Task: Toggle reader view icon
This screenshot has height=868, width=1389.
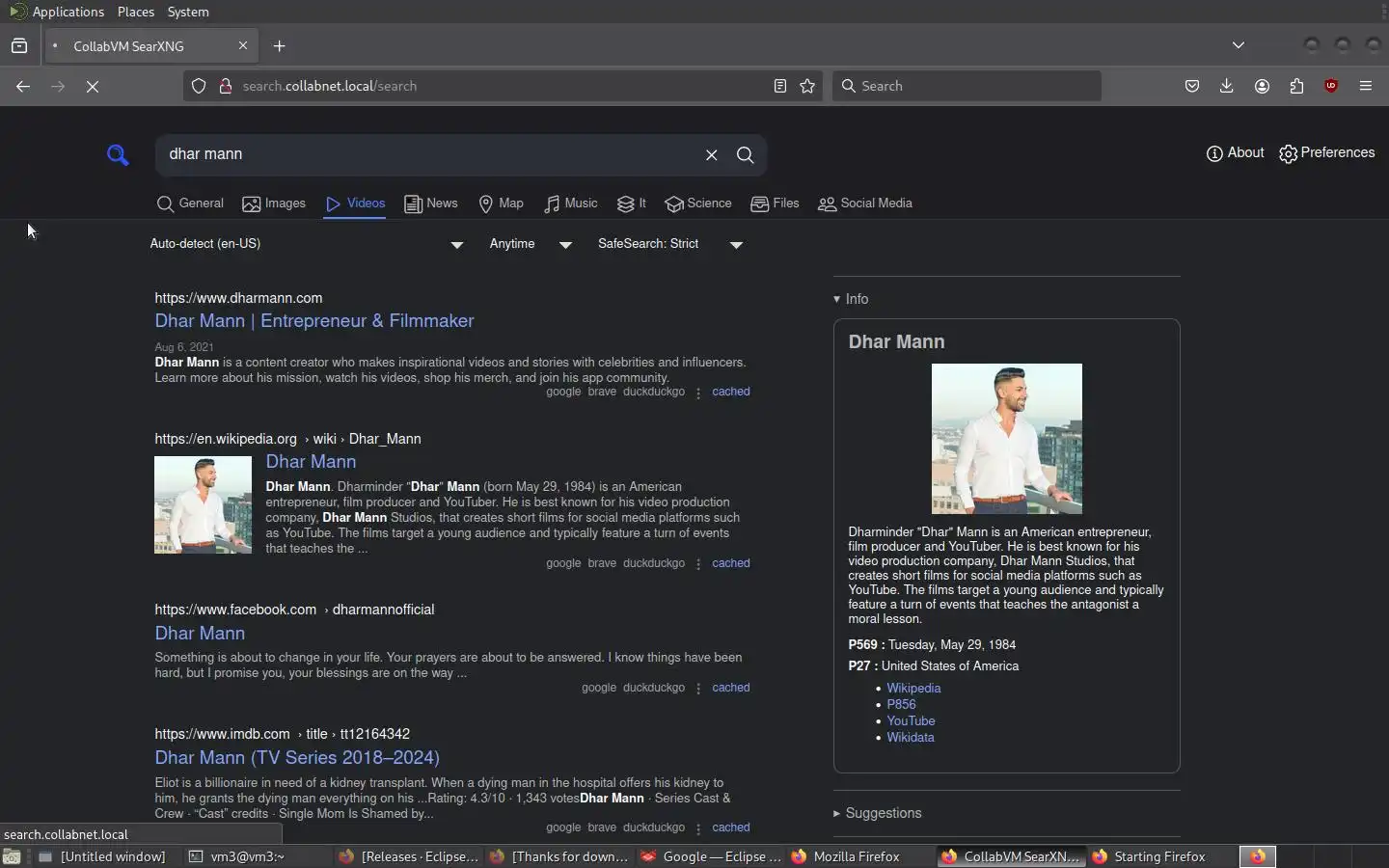Action: [780, 86]
